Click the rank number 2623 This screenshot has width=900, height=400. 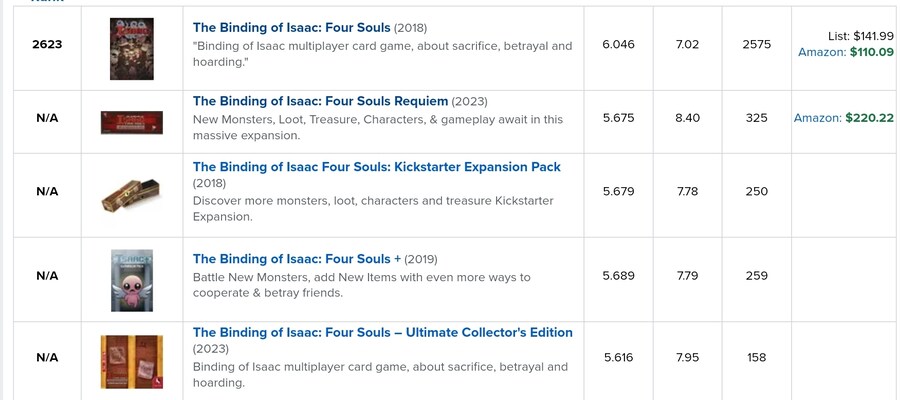pyautogui.click(x=47, y=45)
